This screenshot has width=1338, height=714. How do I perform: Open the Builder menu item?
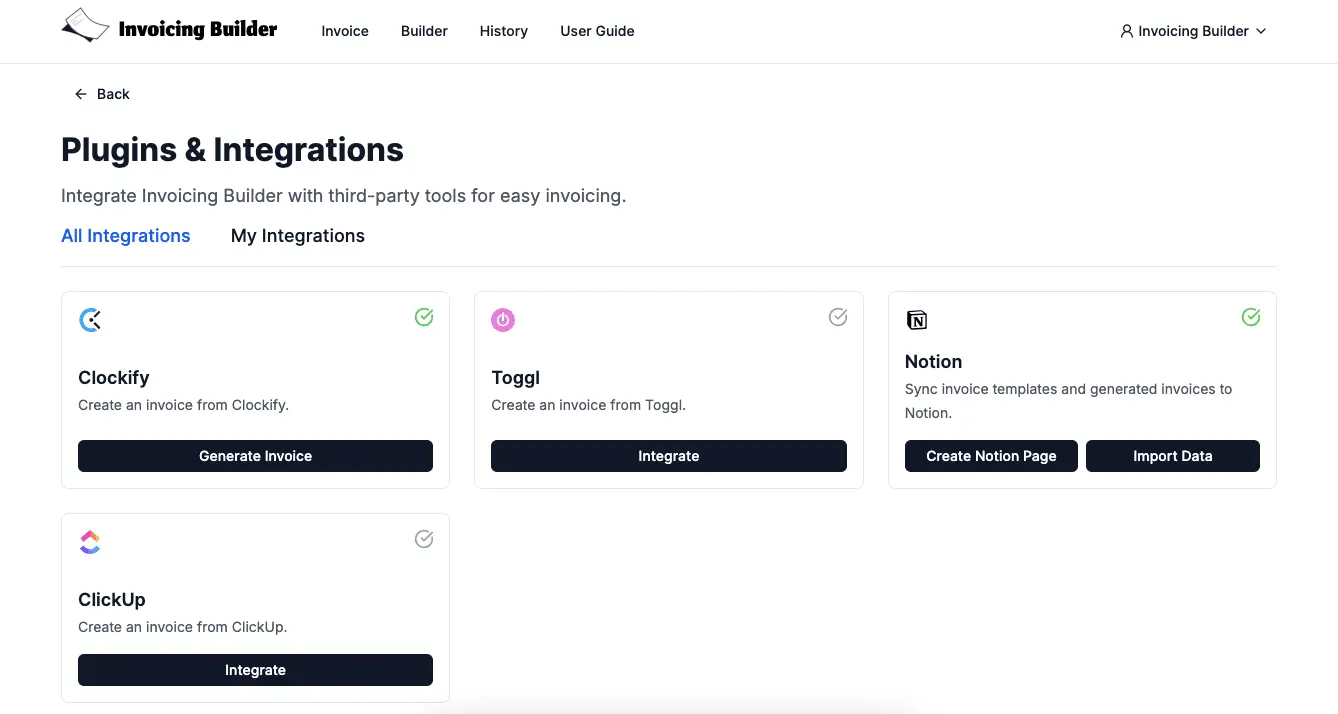(424, 31)
